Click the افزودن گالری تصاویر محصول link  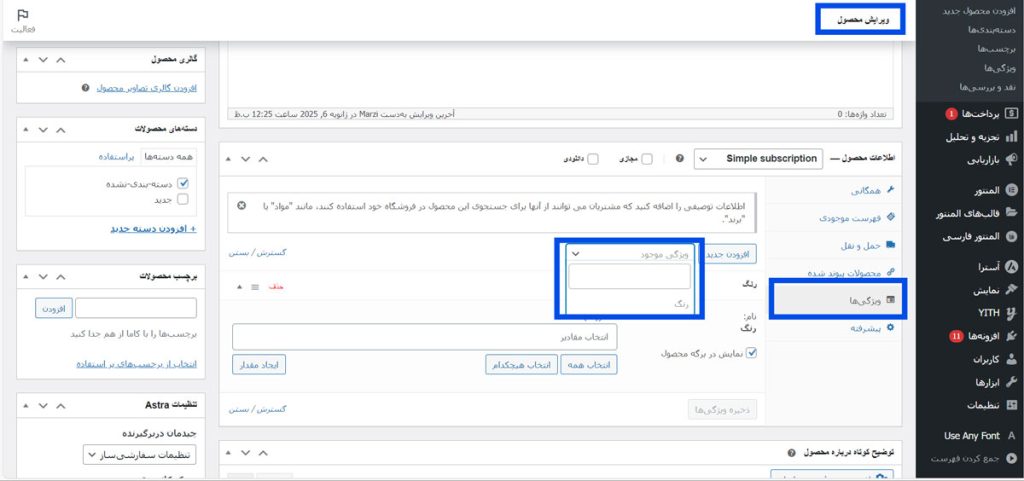(147, 87)
